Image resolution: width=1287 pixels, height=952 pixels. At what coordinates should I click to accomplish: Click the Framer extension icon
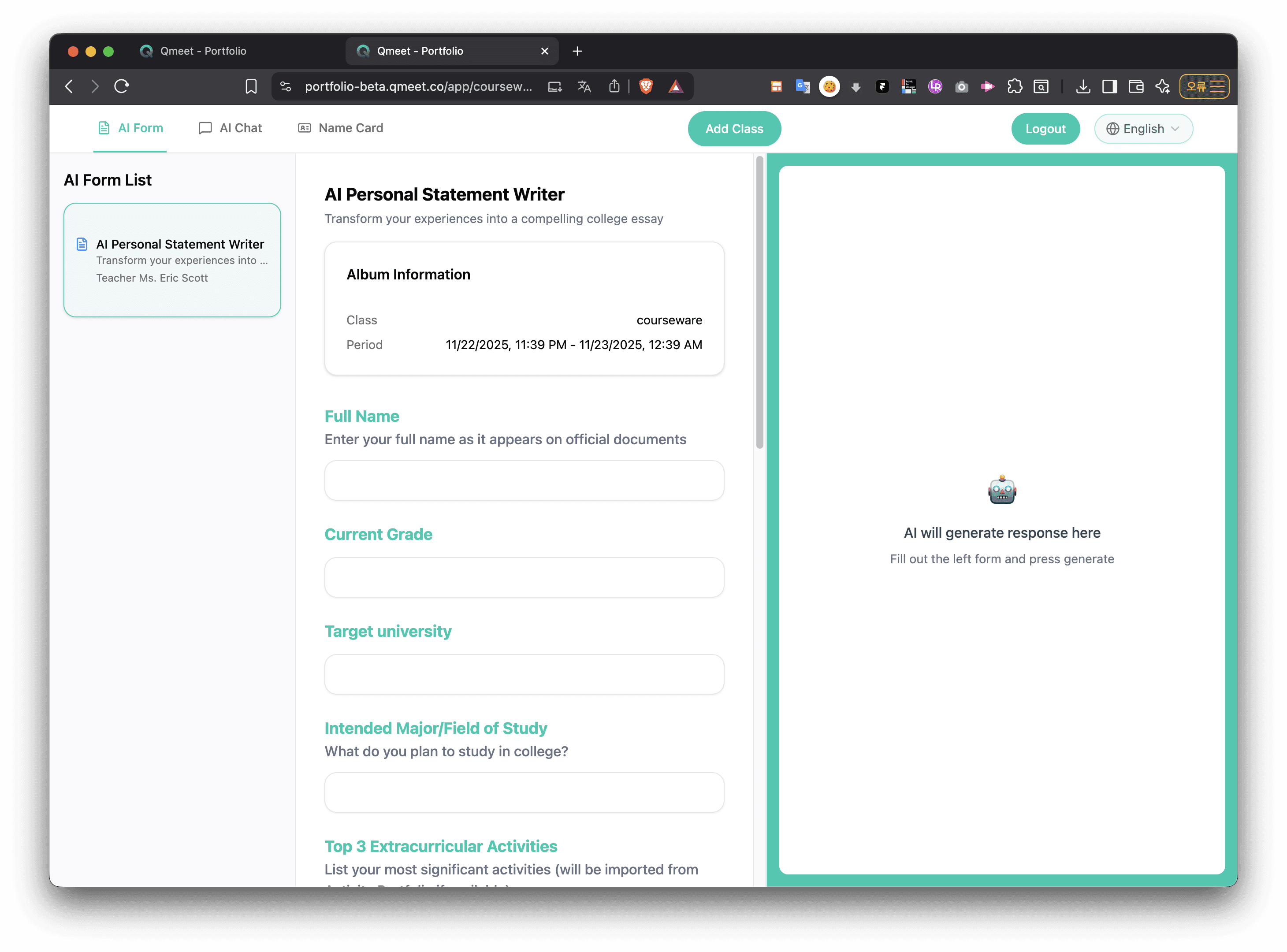pyautogui.click(x=882, y=86)
